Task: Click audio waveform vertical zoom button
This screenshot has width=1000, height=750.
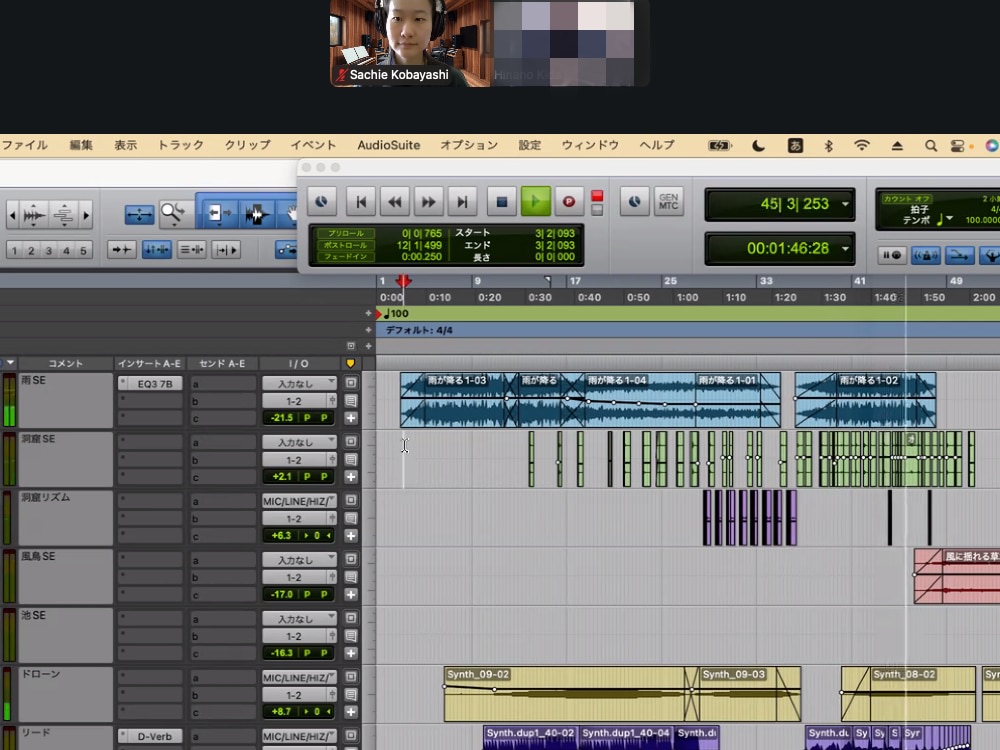Action: (x=34, y=215)
